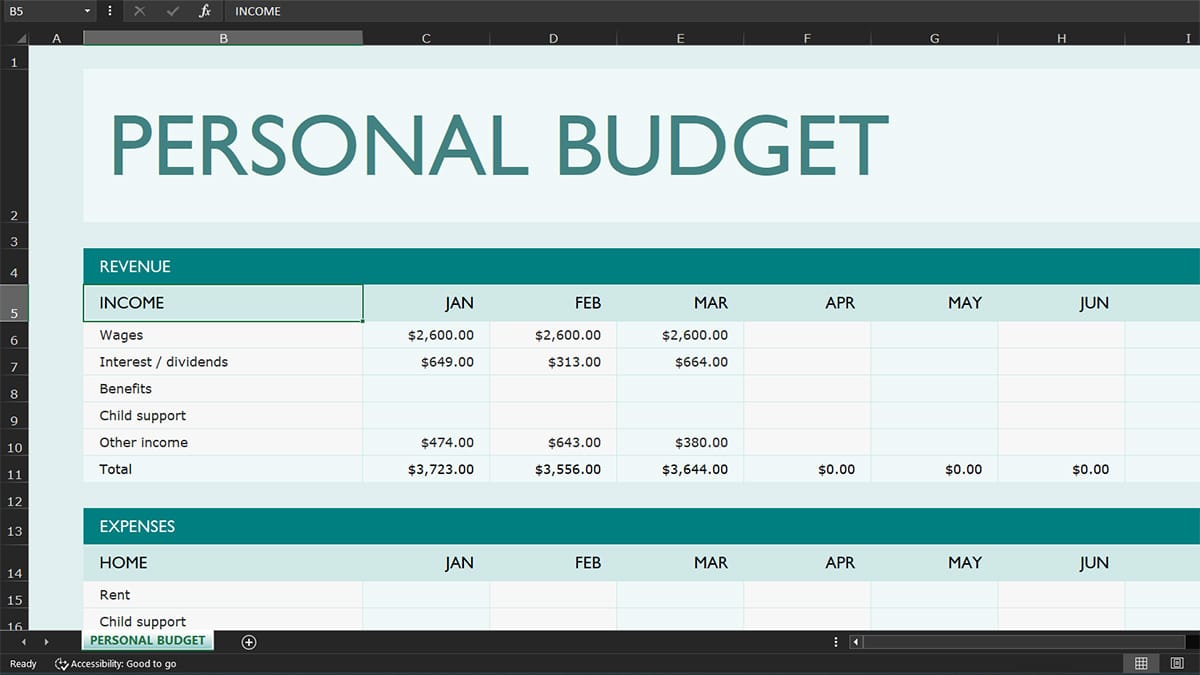1200x675 pixels.
Task: Switch to the PERSONAL BUDGET sheet tab
Action: pyautogui.click(x=147, y=641)
